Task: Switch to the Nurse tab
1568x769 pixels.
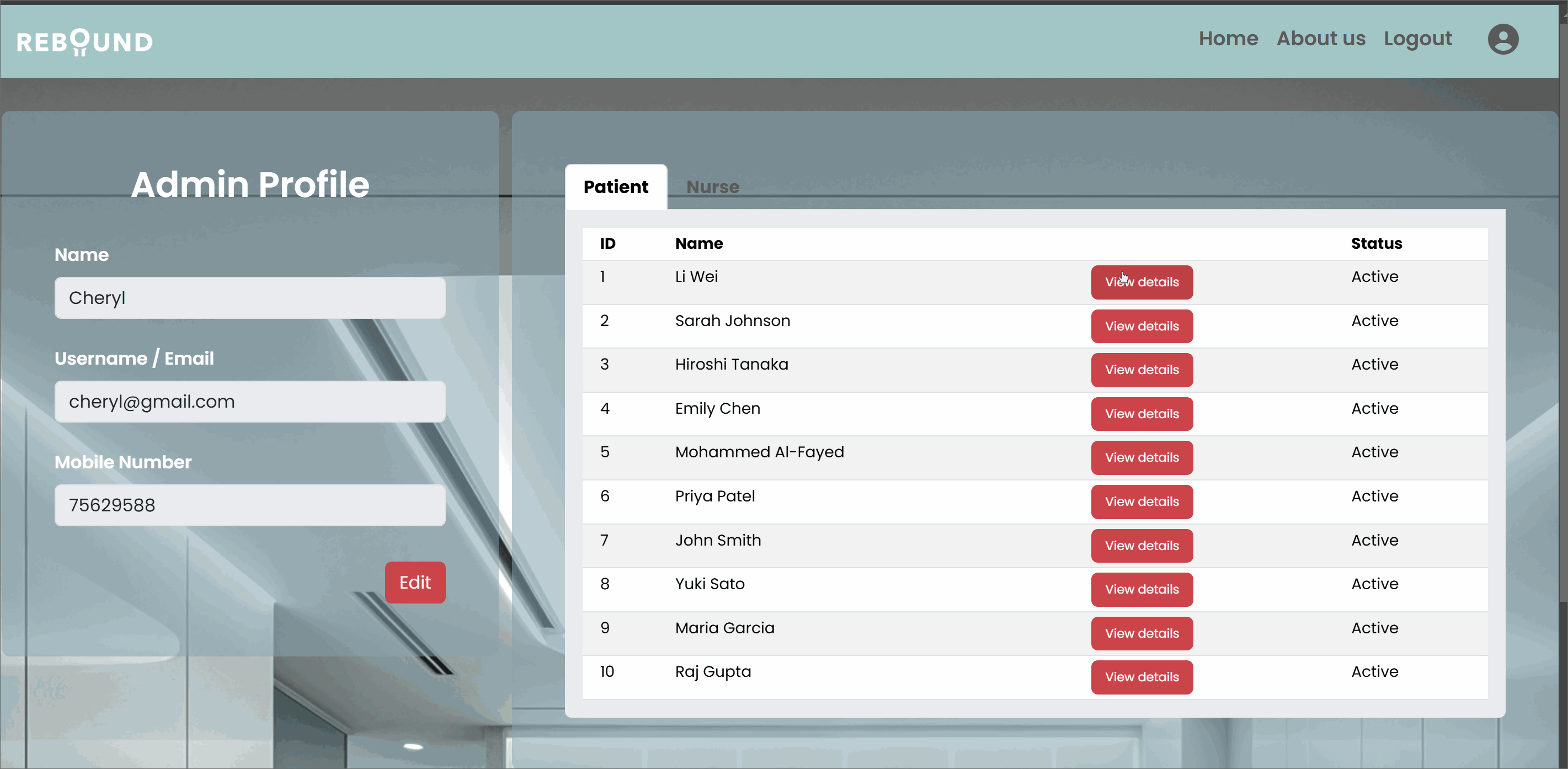Action: pos(712,187)
